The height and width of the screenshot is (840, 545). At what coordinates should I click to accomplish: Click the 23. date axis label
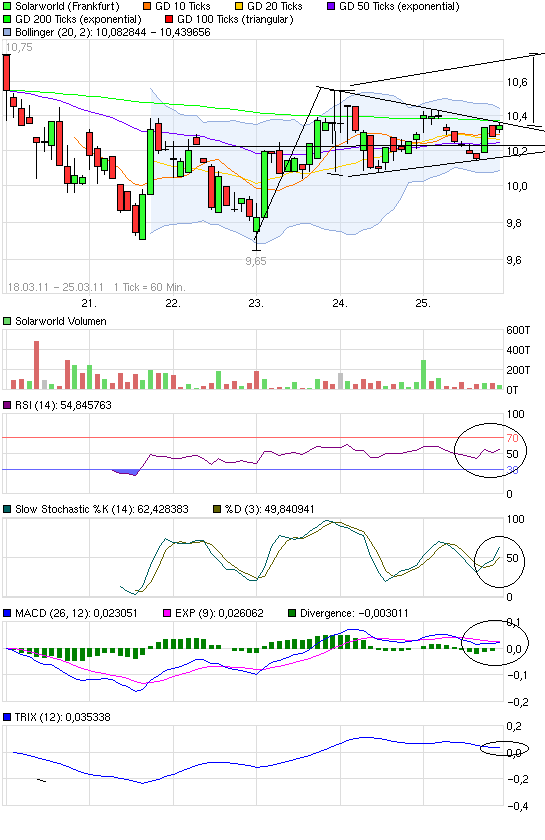pyautogui.click(x=256, y=304)
